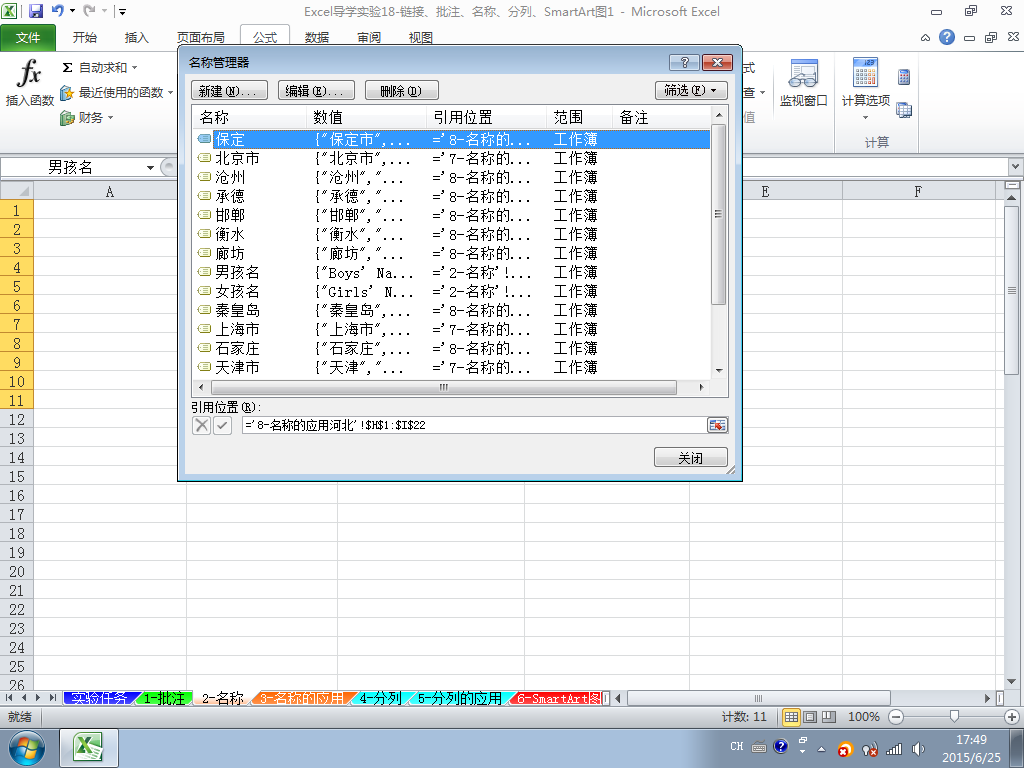Click the Redo icon
The image size is (1024, 768).
click(x=89, y=11)
